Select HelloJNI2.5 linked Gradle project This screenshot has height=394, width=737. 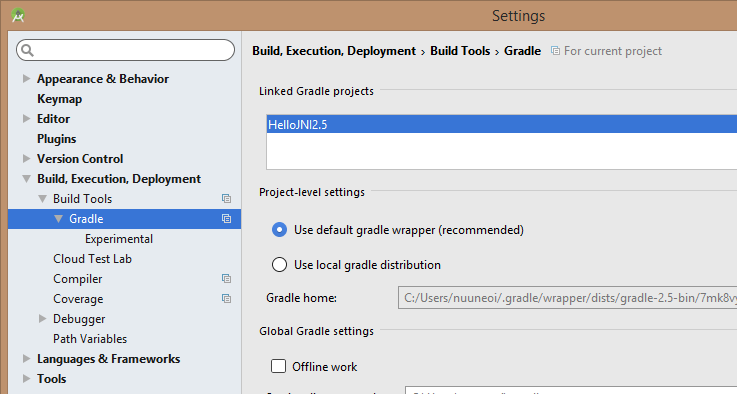pyautogui.click(x=502, y=125)
